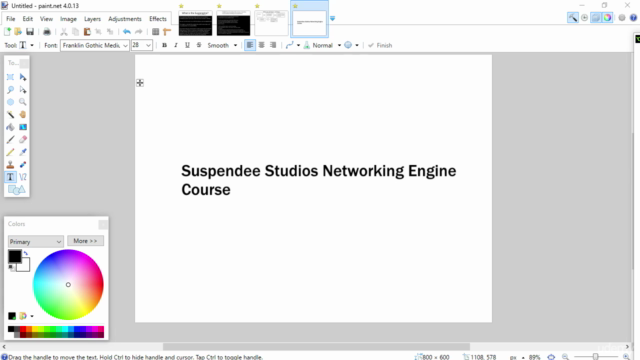
Task: Toggle bold text formatting
Action: pyautogui.click(x=164, y=45)
